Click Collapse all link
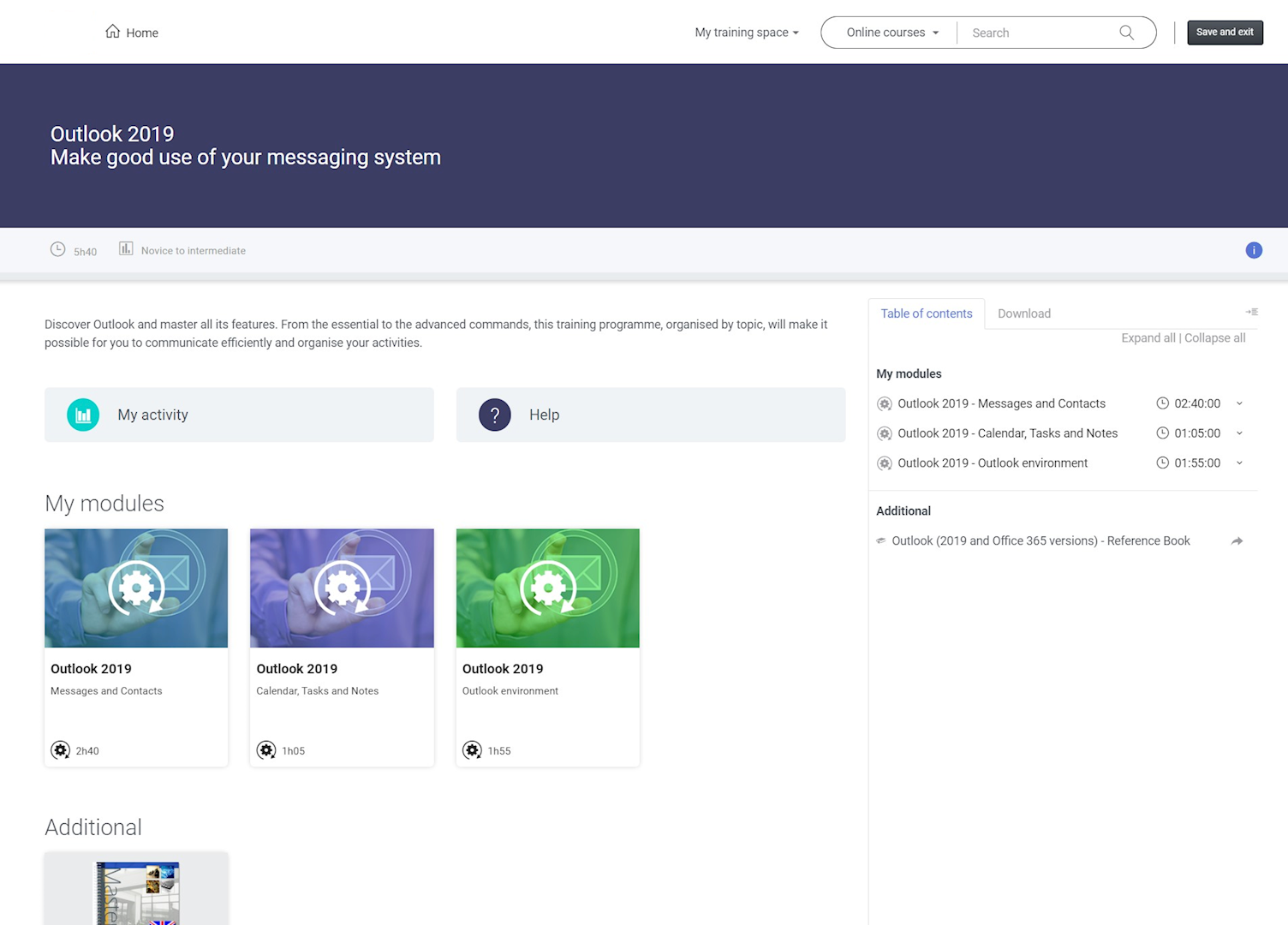Viewport: 1288px width, 925px height. 1214,338
